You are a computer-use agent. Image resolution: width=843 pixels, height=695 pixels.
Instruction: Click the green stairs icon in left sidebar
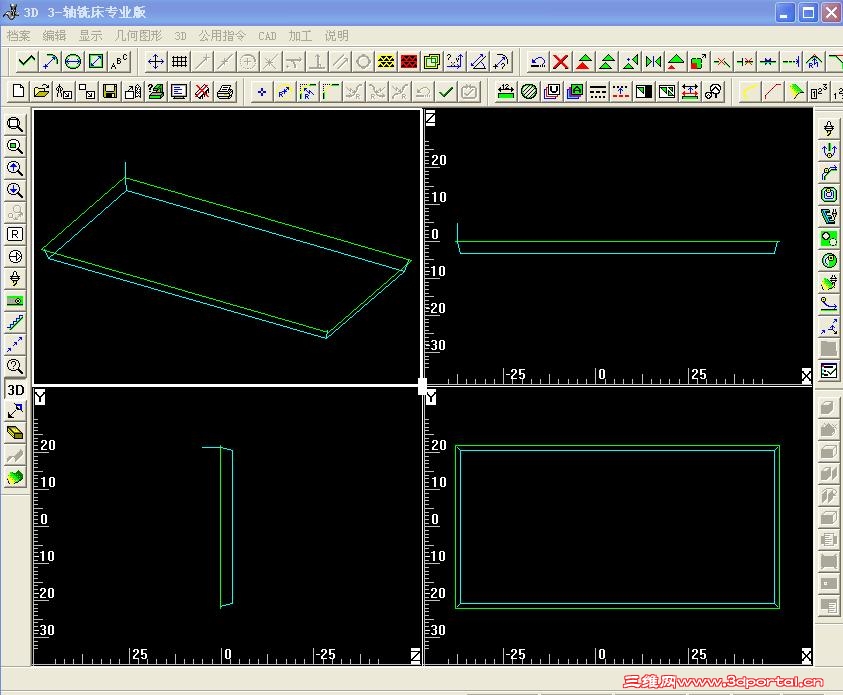(x=15, y=322)
